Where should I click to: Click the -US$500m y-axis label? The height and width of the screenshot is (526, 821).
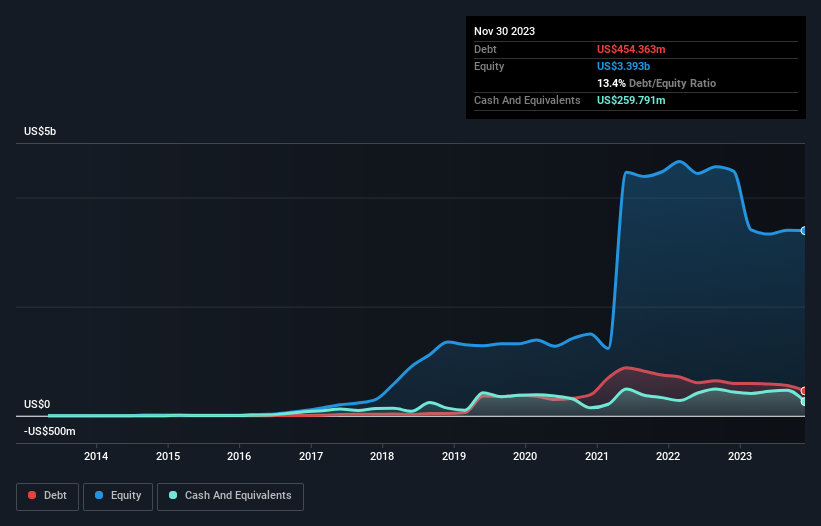point(50,431)
